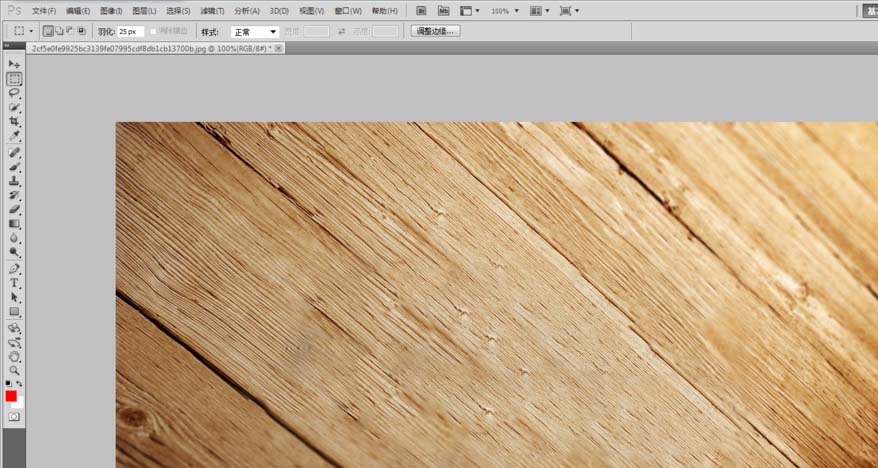
Task: Toggle Quick Mask mode
Action: [14, 415]
